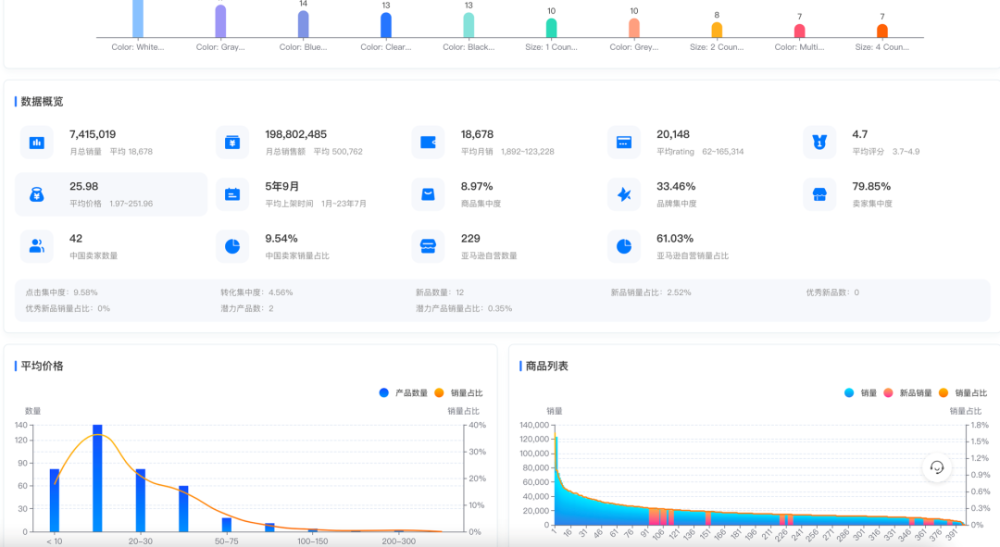The height and width of the screenshot is (547, 1000).
Task: Click the monthly total sales bar-chart icon
Action: 37,142
